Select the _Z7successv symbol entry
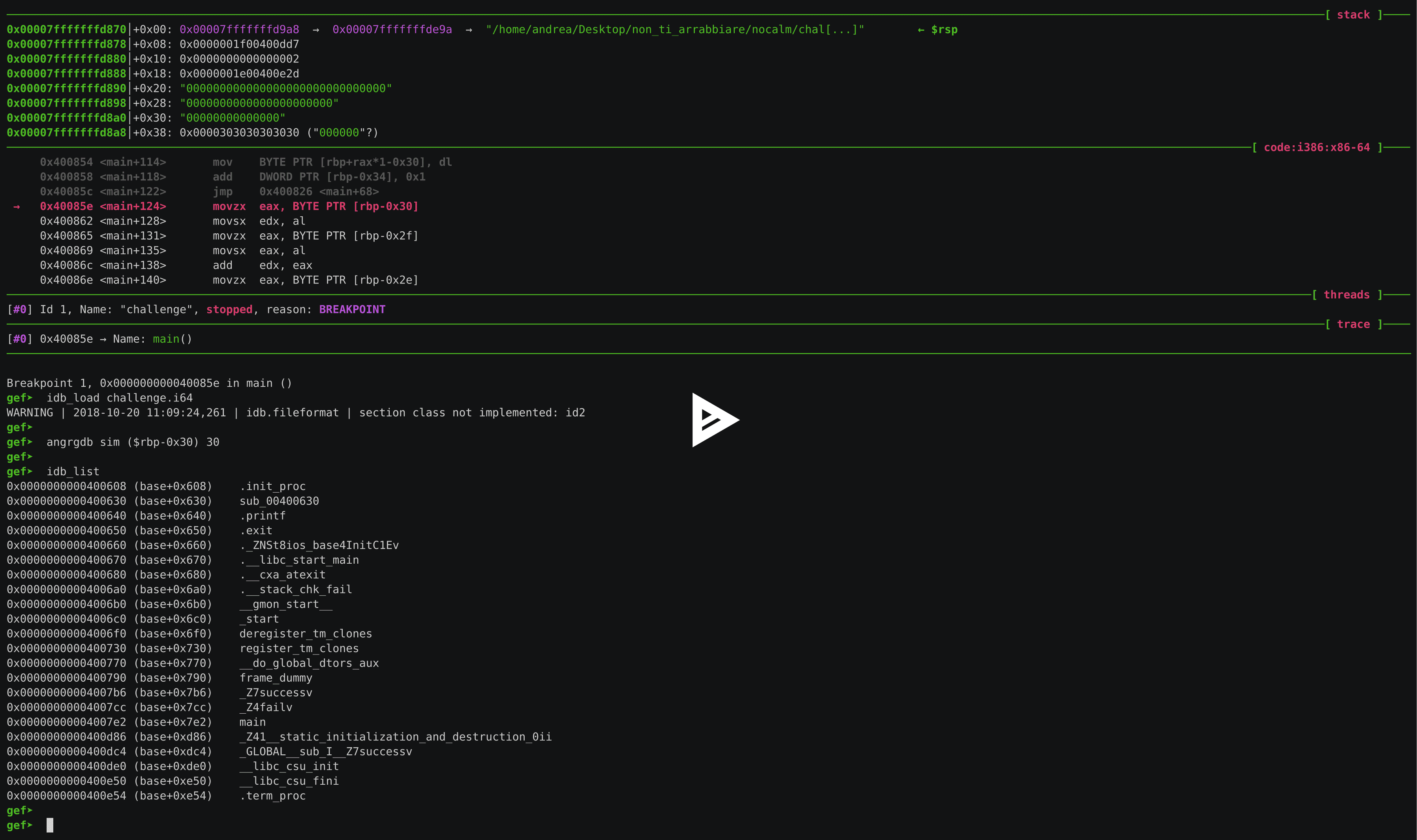1417x840 pixels. click(275, 692)
